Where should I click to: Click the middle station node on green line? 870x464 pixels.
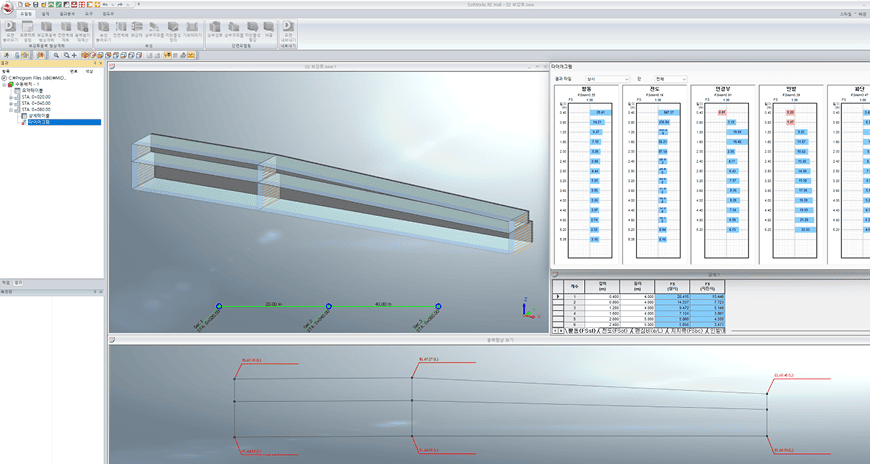[329, 306]
